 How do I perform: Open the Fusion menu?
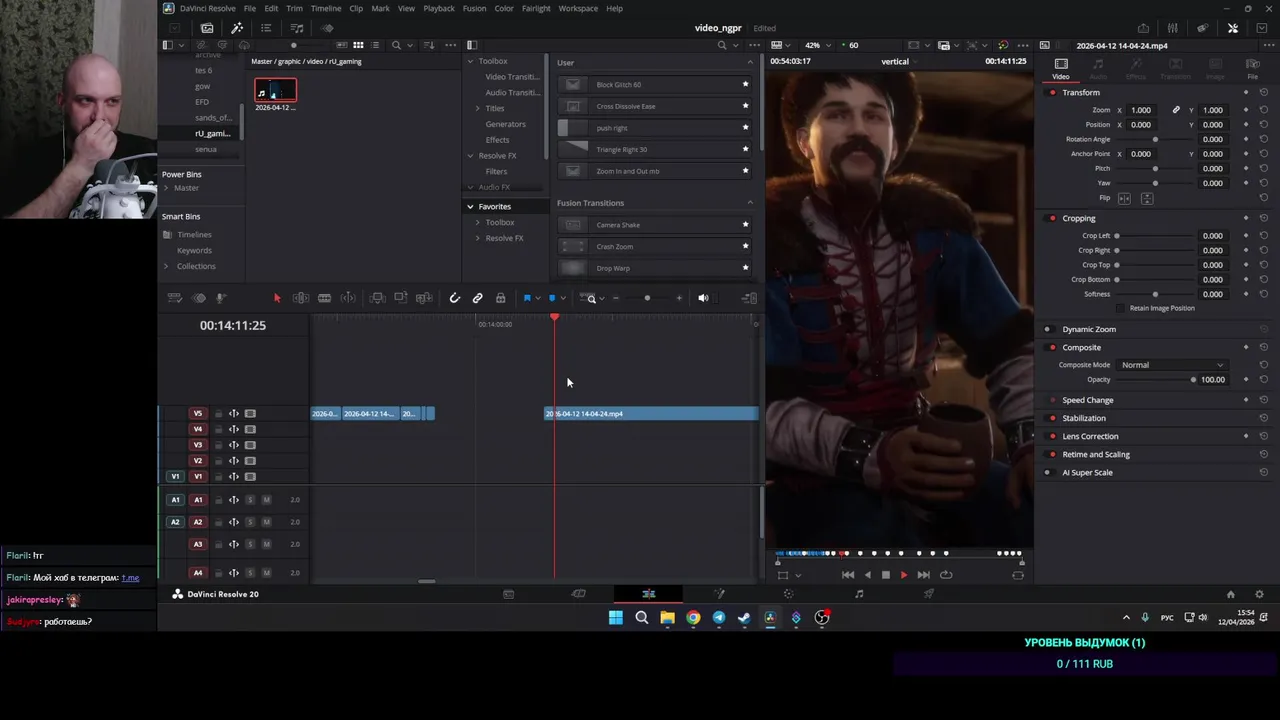pos(474,8)
